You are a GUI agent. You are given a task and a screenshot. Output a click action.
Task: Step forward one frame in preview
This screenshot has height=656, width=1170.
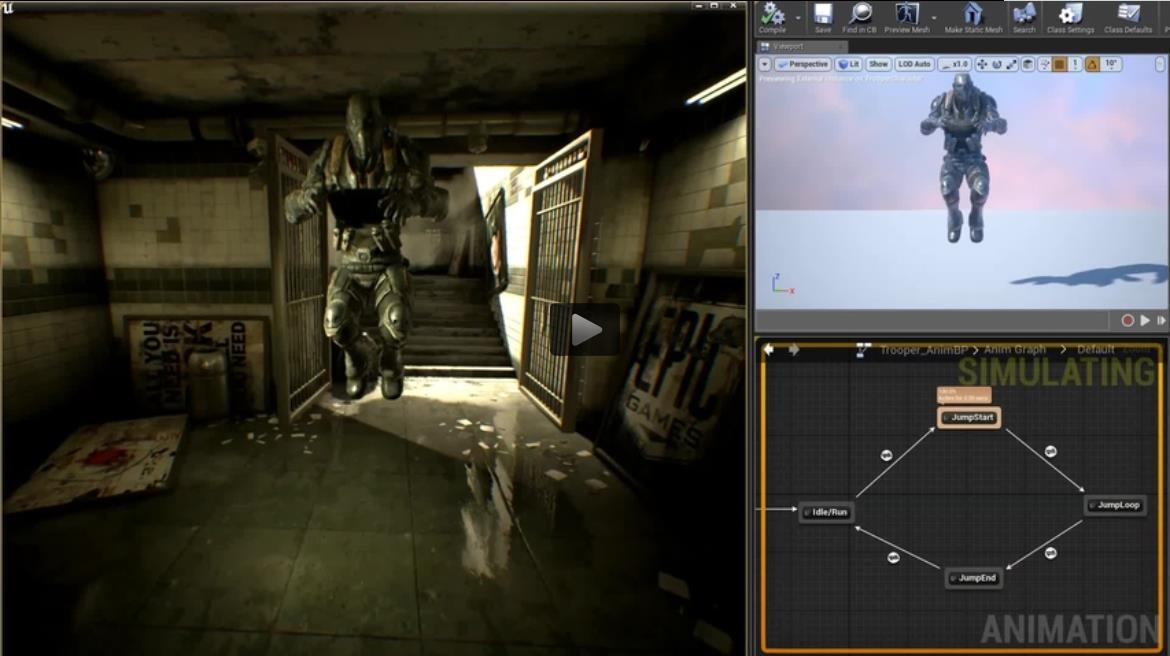click(x=1161, y=320)
